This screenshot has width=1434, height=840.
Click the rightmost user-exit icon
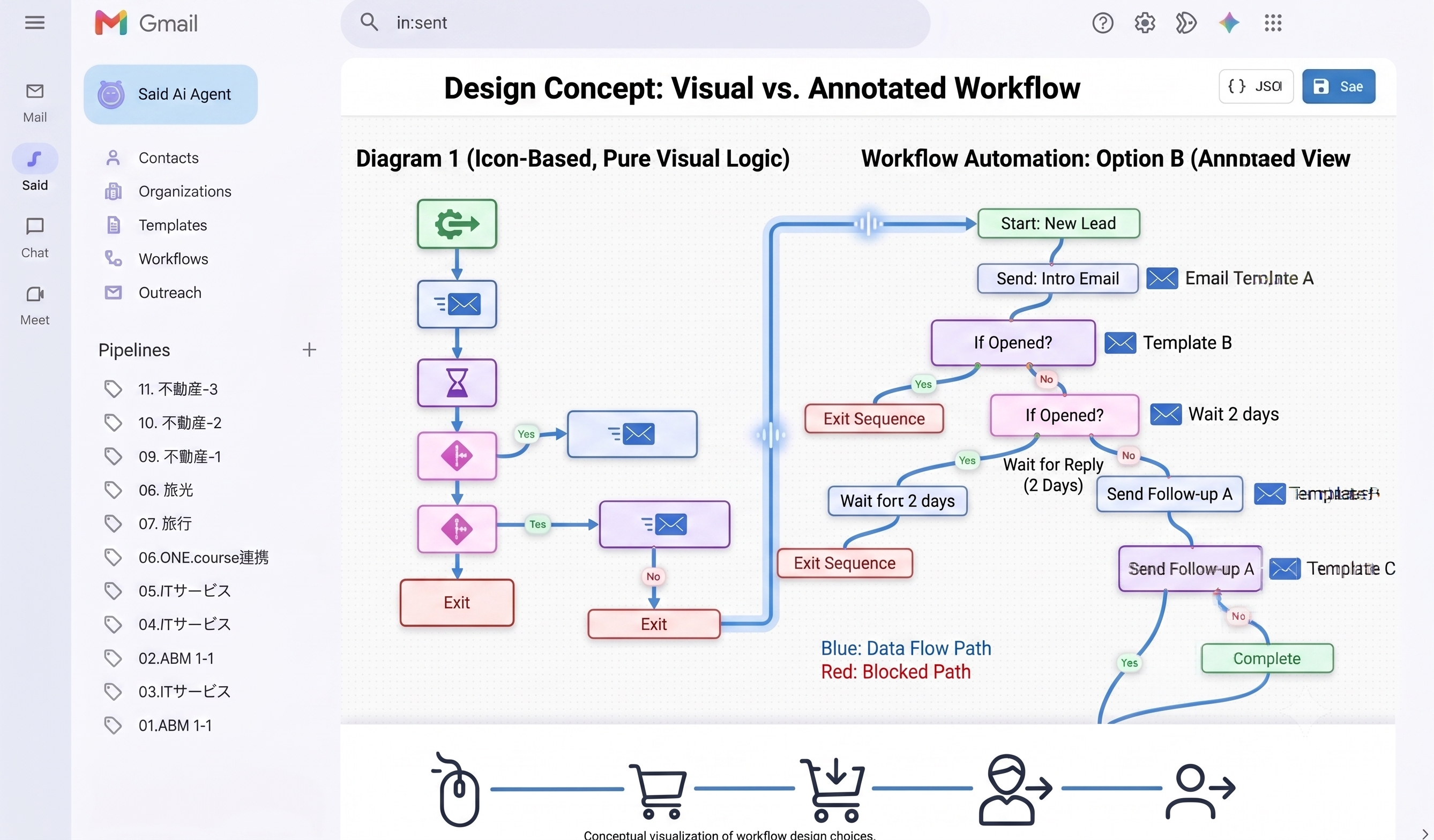[x=1200, y=791]
